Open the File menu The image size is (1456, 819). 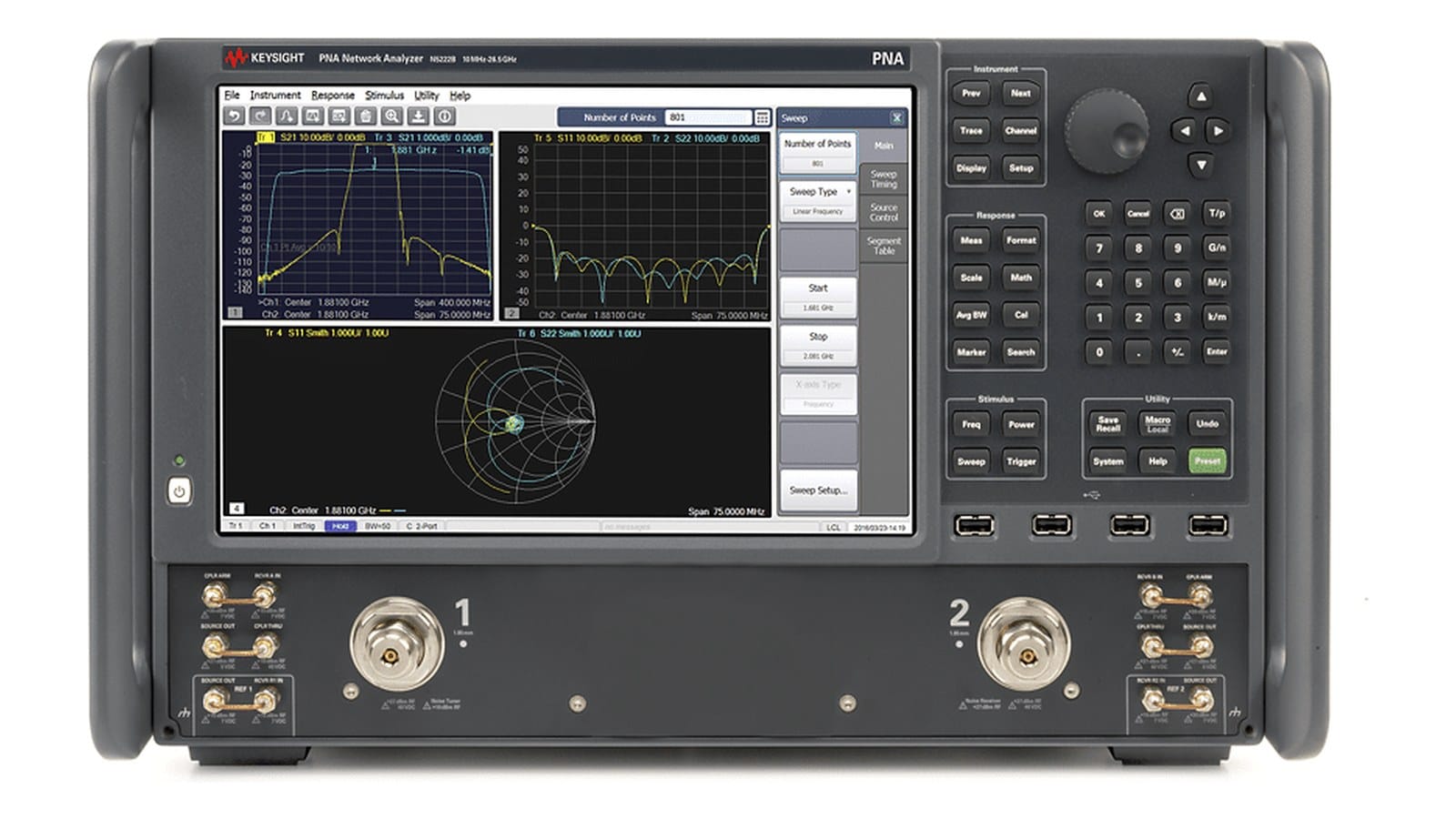(x=232, y=95)
